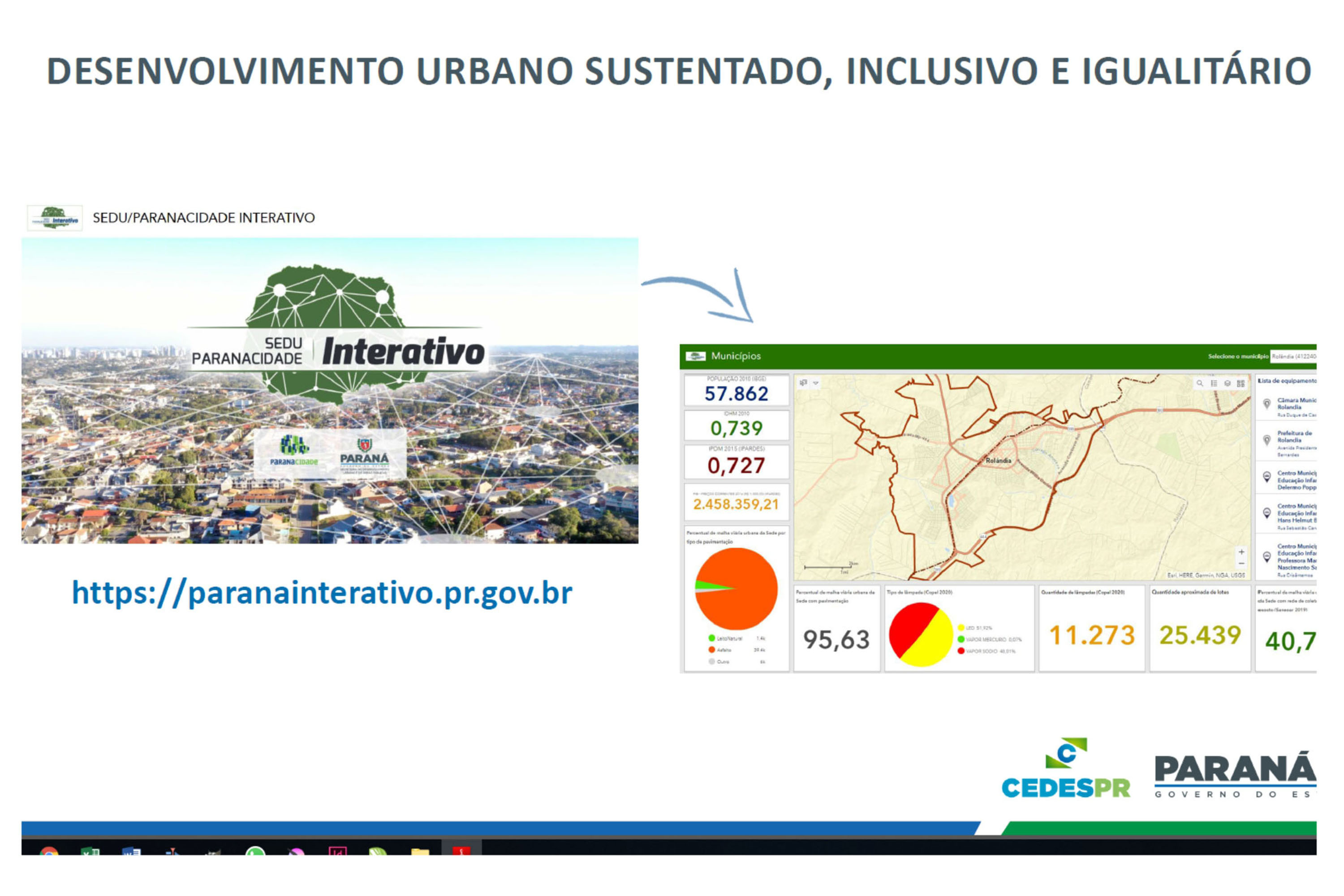Open the Selecione o município field showing Rolândia

coord(1293,356)
